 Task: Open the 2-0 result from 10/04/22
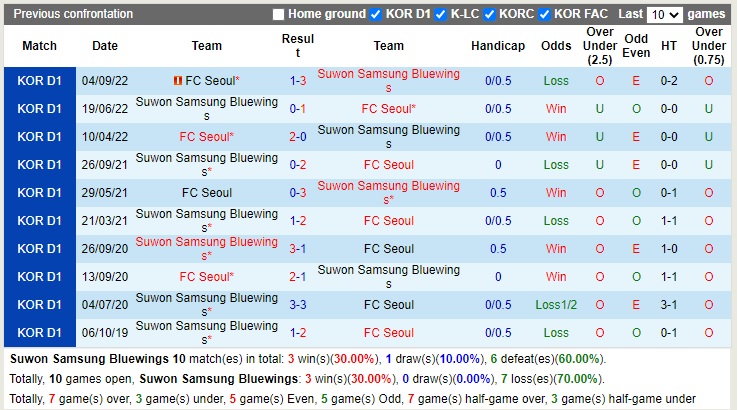coord(298,137)
